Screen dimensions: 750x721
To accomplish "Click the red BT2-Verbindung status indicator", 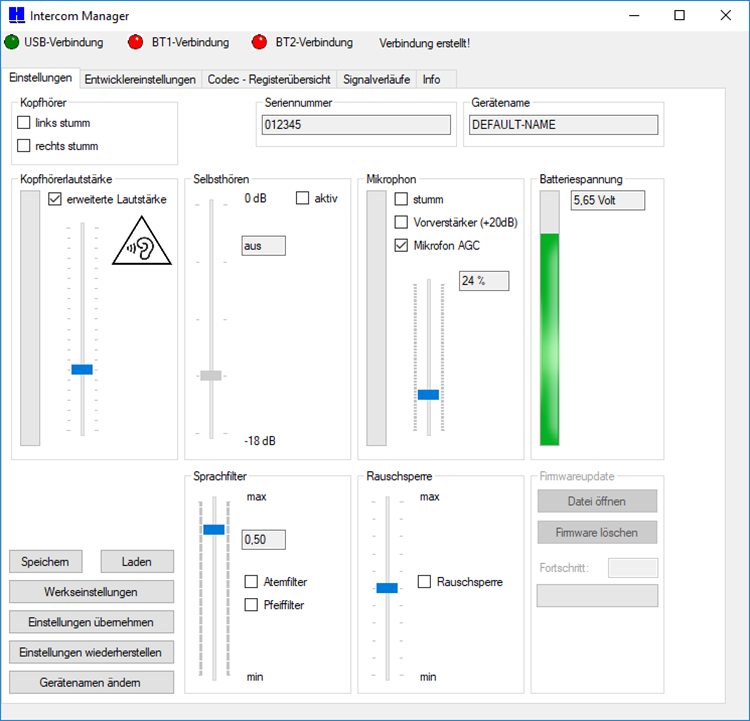I will click(x=260, y=42).
